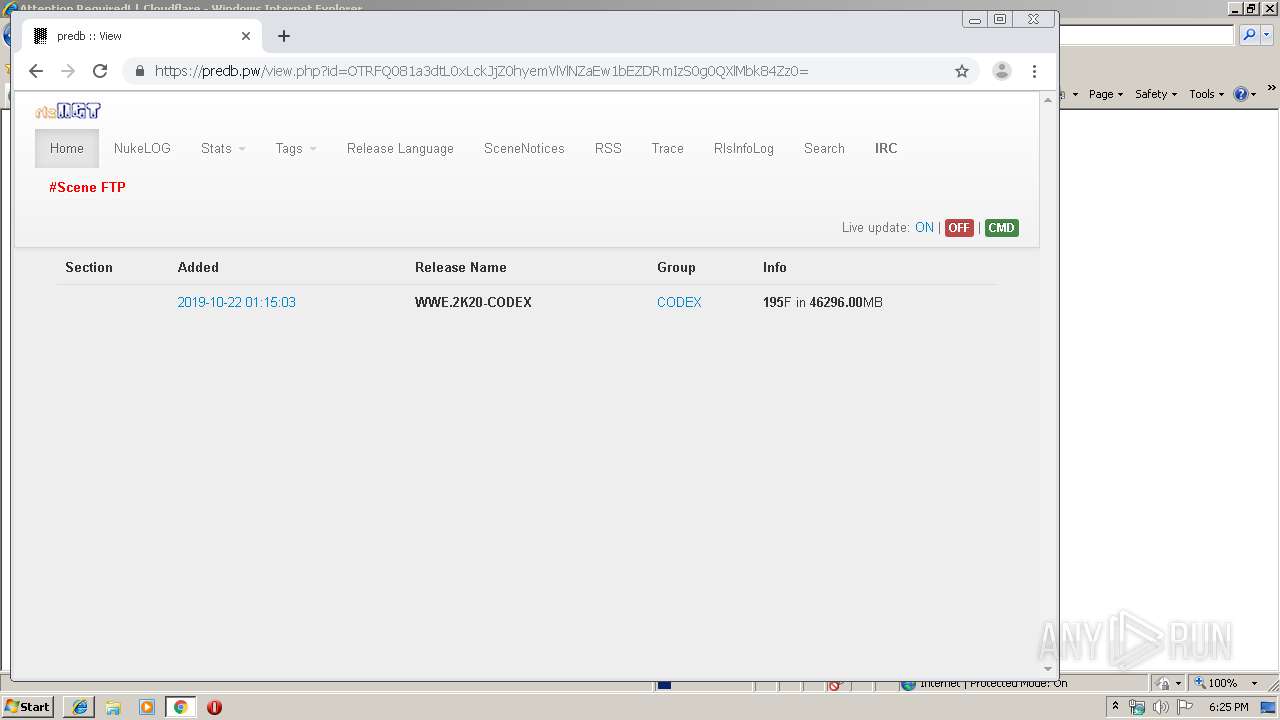Click the #Scene FTP link
Image resolution: width=1280 pixels, height=720 pixels.
point(87,187)
